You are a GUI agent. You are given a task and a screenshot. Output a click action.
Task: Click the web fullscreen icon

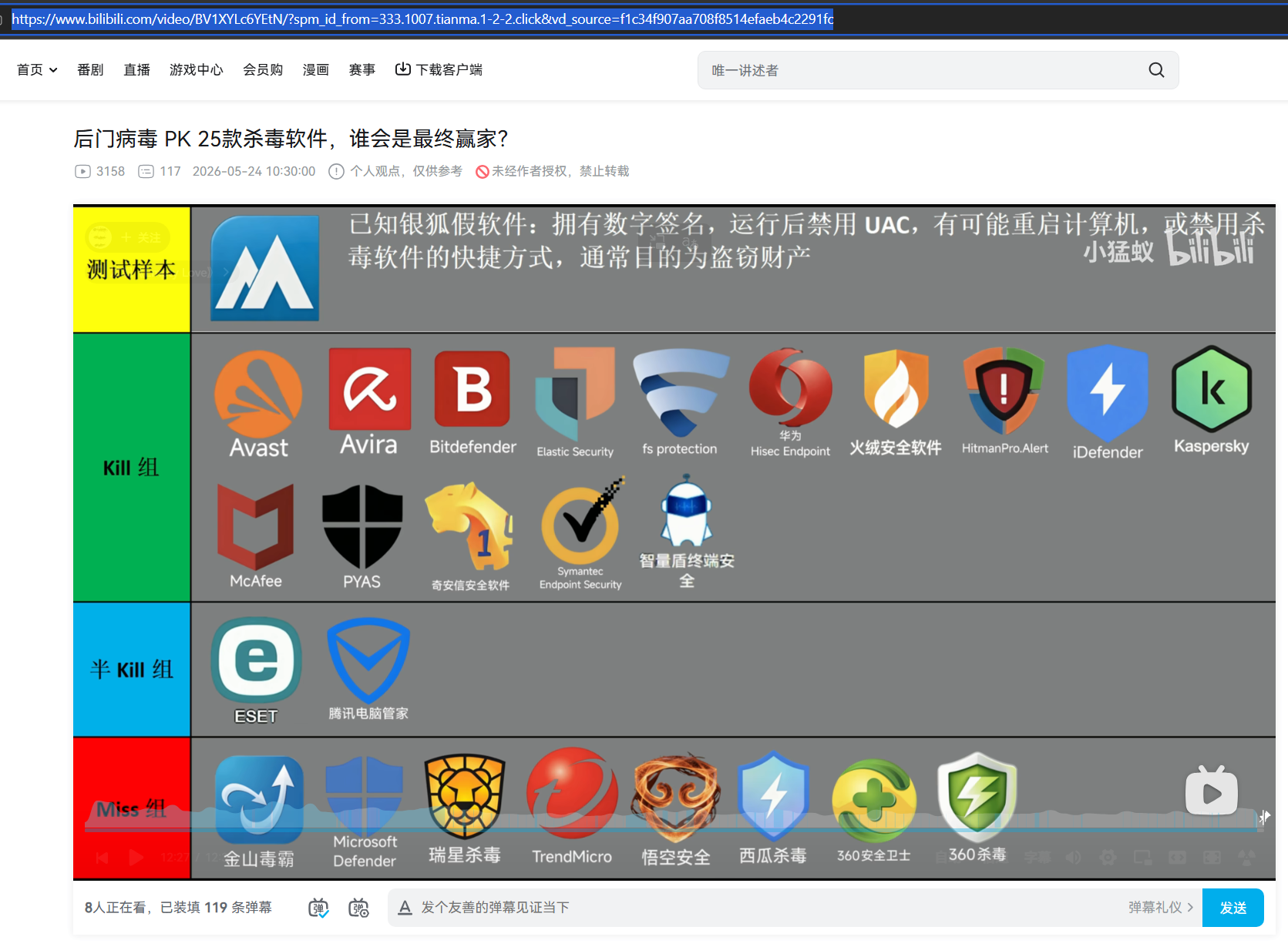[x=1212, y=857]
